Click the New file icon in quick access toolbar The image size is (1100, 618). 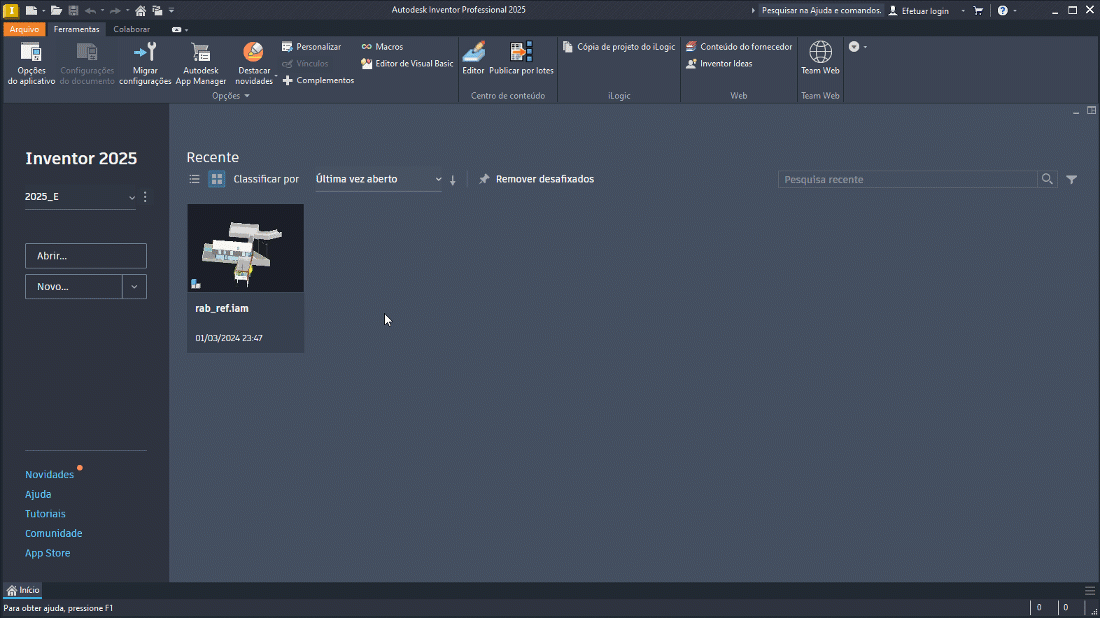pyautogui.click(x=31, y=11)
